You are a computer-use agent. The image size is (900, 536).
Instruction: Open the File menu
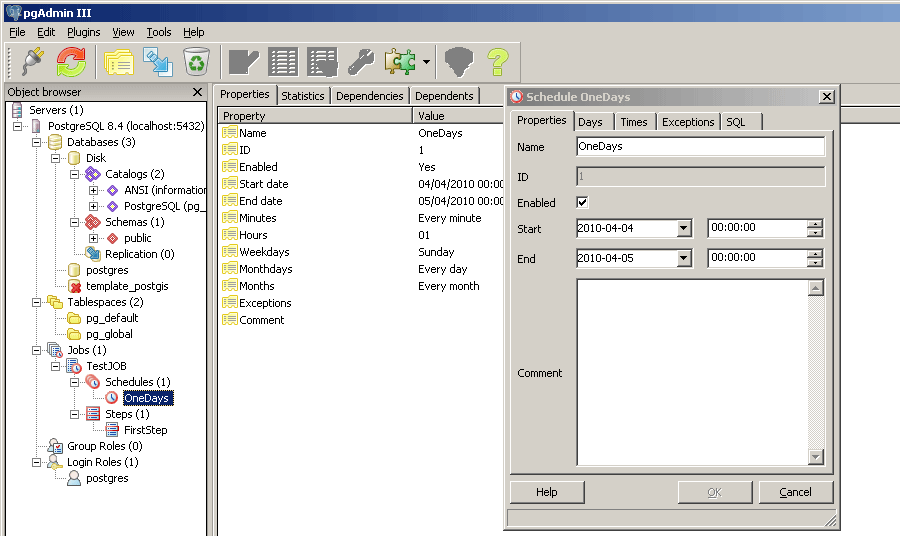pyautogui.click(x=17, y=32)
